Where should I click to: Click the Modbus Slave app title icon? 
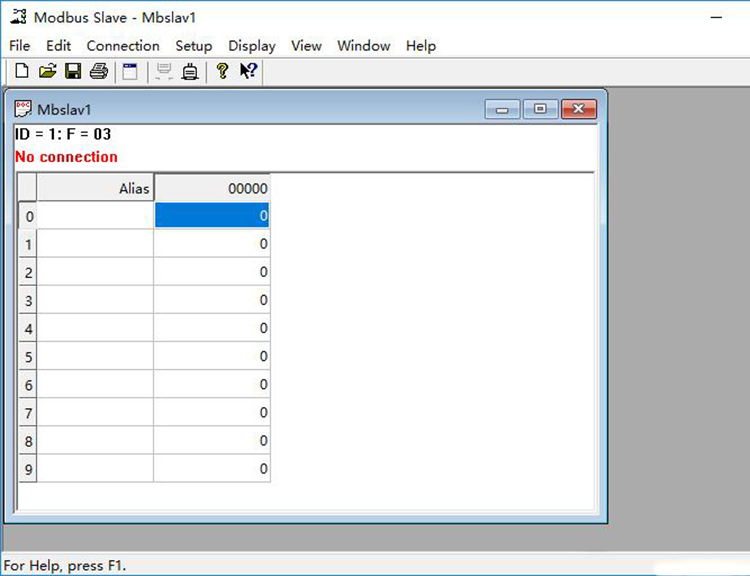click(18, 17)
